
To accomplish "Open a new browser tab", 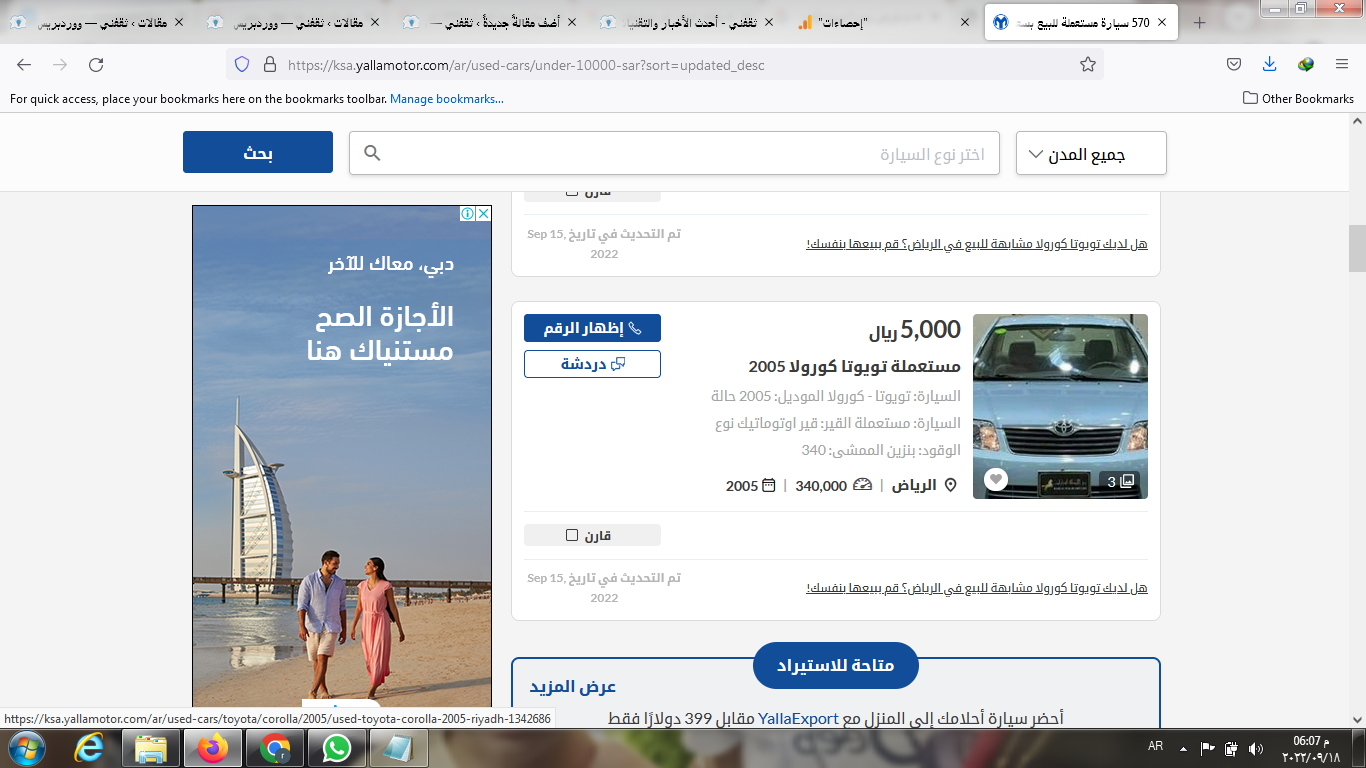I will click(x=1200, y=22).
